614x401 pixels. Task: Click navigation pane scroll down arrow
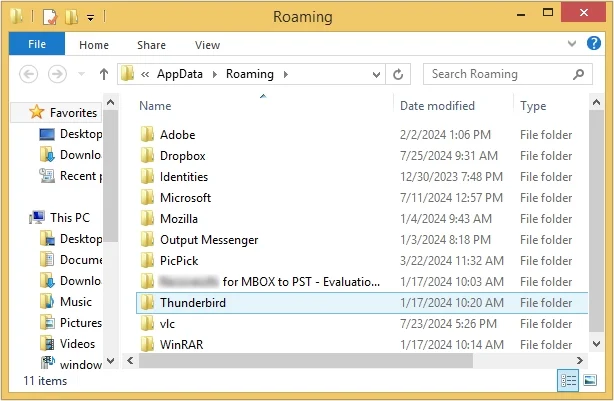point(111,361)
